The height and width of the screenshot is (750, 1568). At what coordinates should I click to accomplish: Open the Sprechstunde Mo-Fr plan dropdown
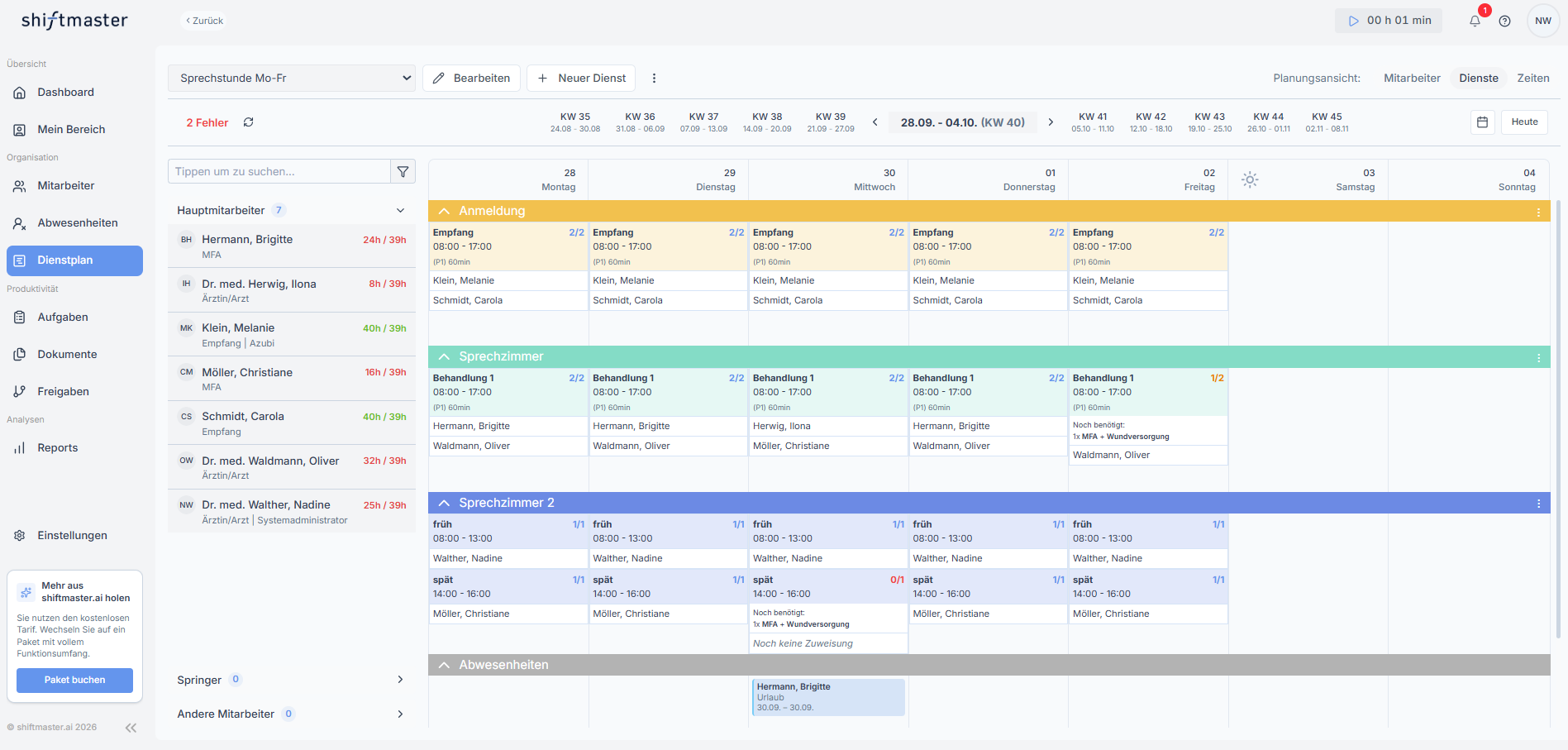coord(292,78)
